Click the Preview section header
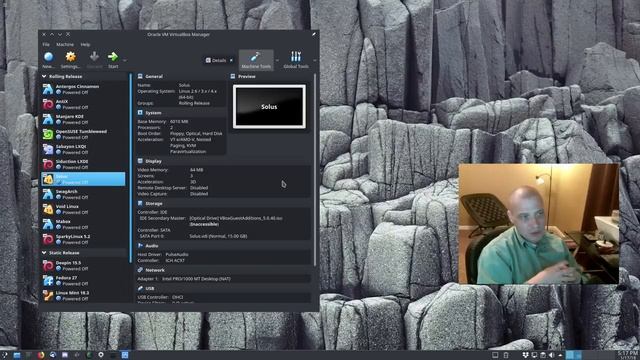 (x=247, y=76)
